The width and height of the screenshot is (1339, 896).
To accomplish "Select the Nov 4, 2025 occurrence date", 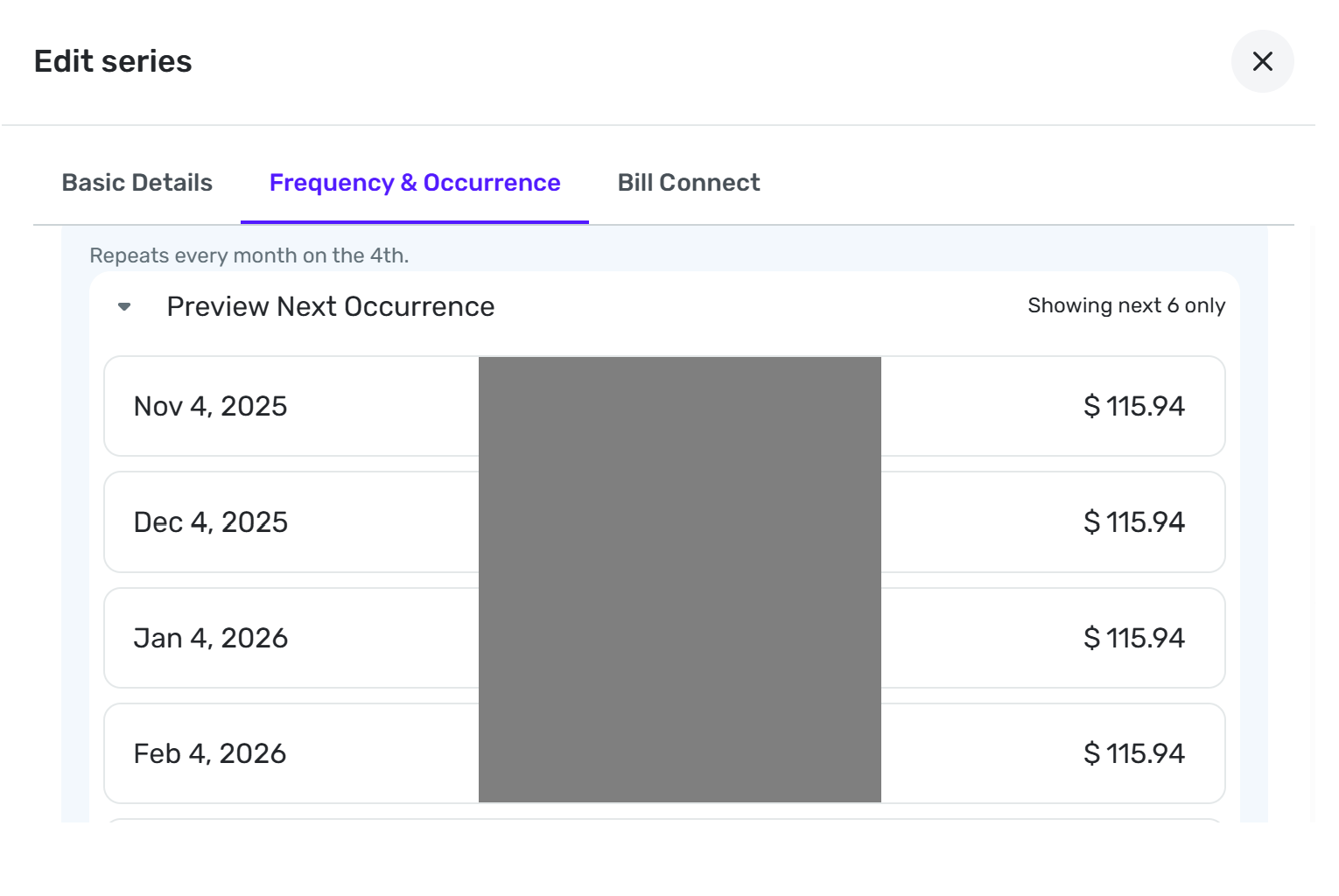I will (210, 406).
